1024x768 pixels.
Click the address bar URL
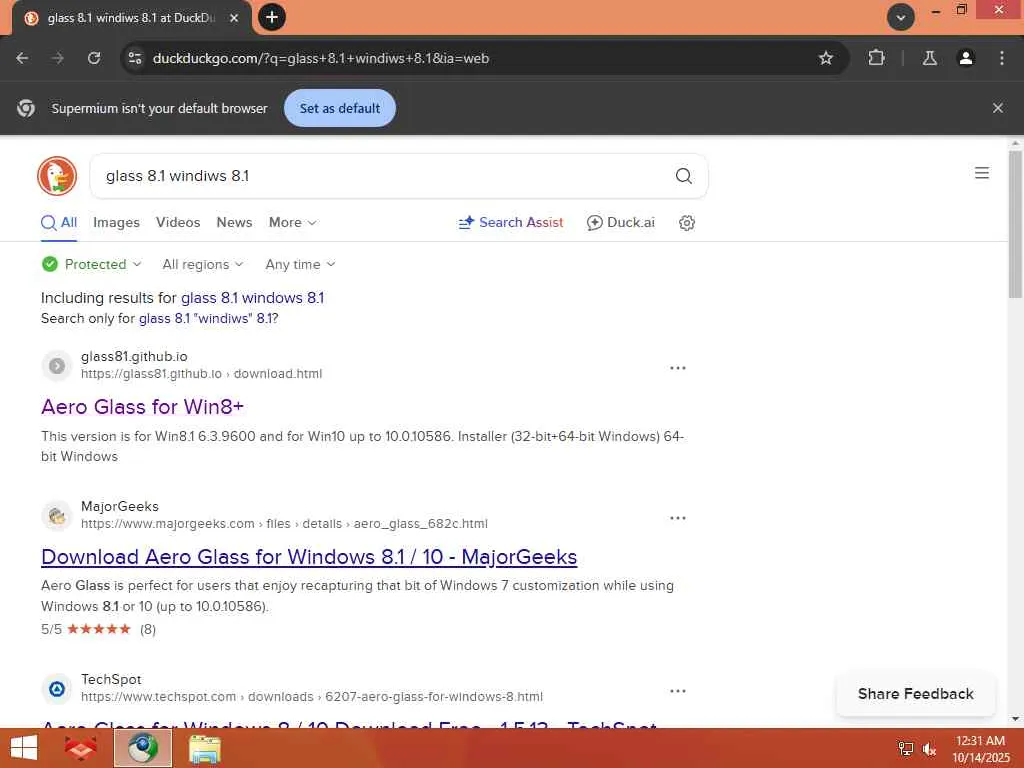[x=321, y=58]
